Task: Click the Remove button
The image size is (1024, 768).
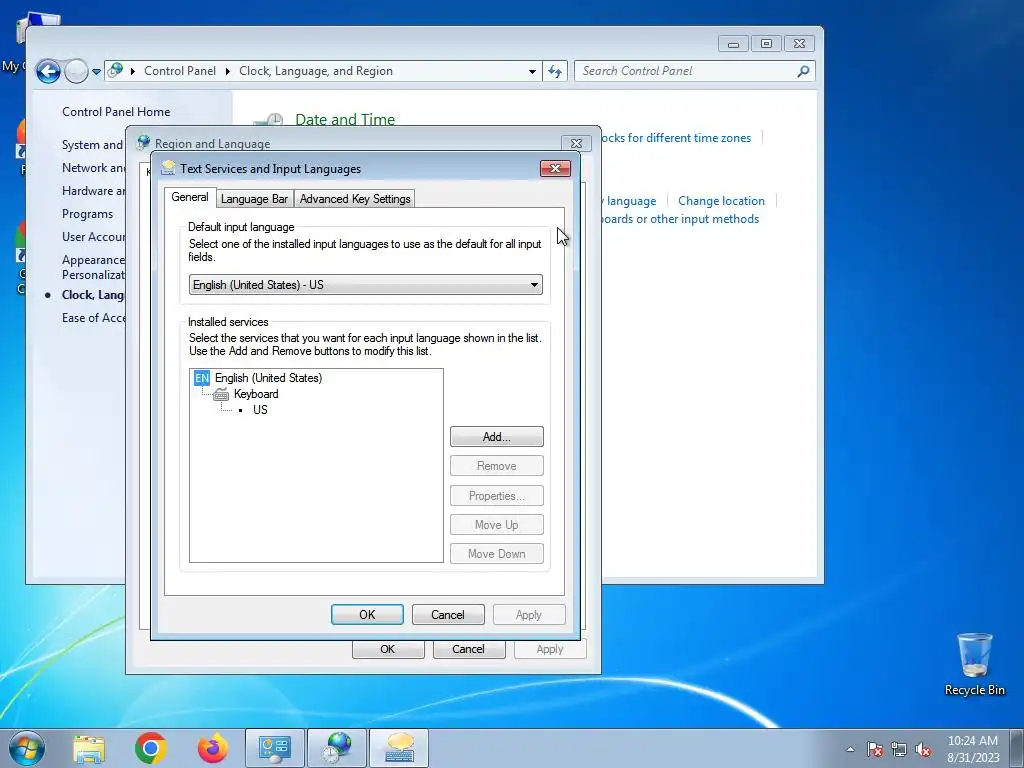Action: [496, 466]
